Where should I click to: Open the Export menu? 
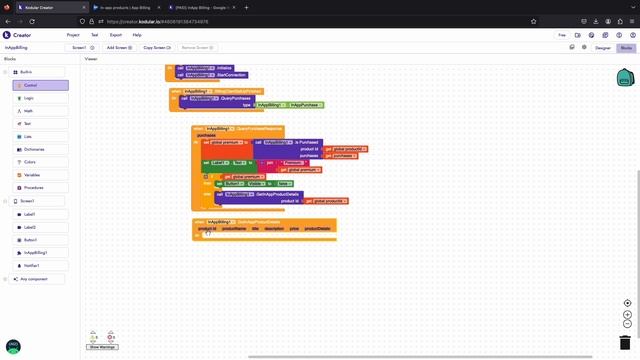(x=116, y=35)
